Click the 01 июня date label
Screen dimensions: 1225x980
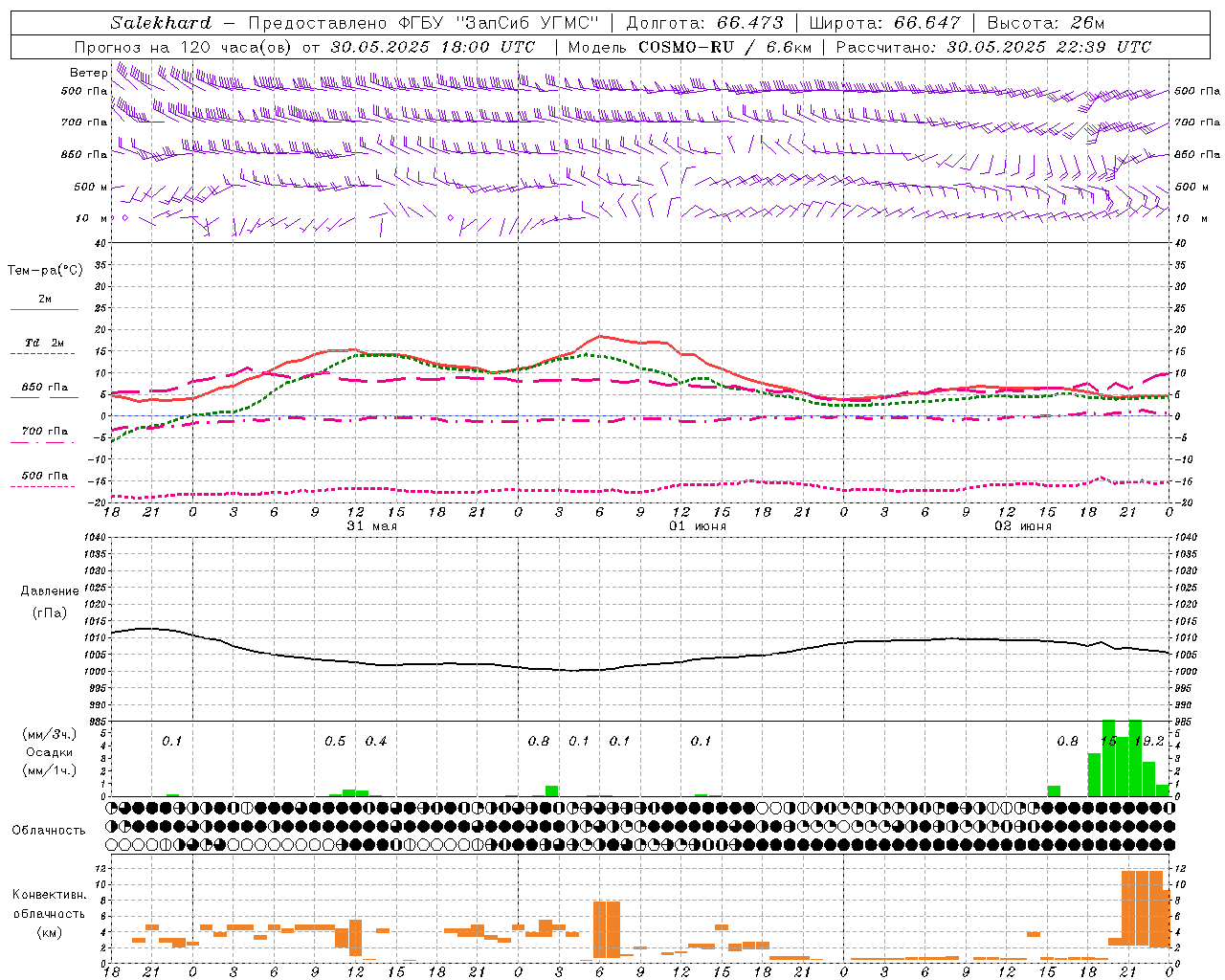(697, 526)
